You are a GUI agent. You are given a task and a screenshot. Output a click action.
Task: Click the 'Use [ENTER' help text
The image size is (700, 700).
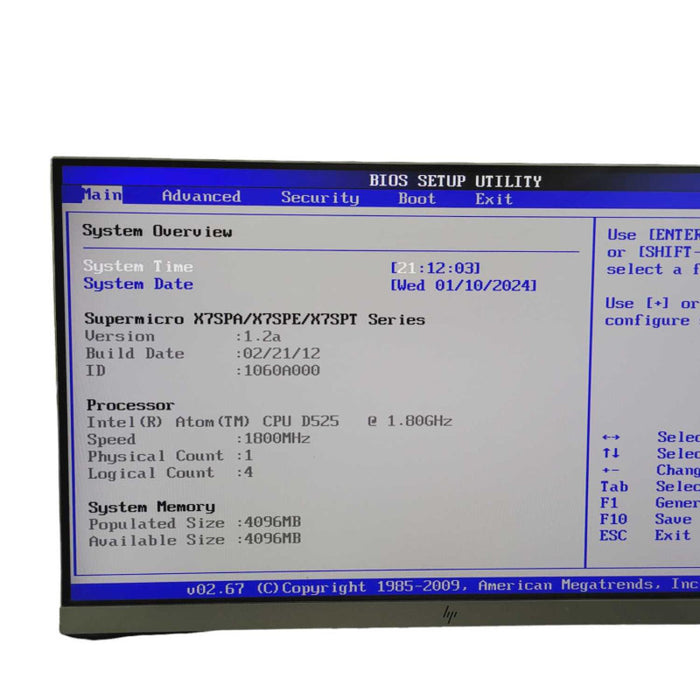click(653, 235)
